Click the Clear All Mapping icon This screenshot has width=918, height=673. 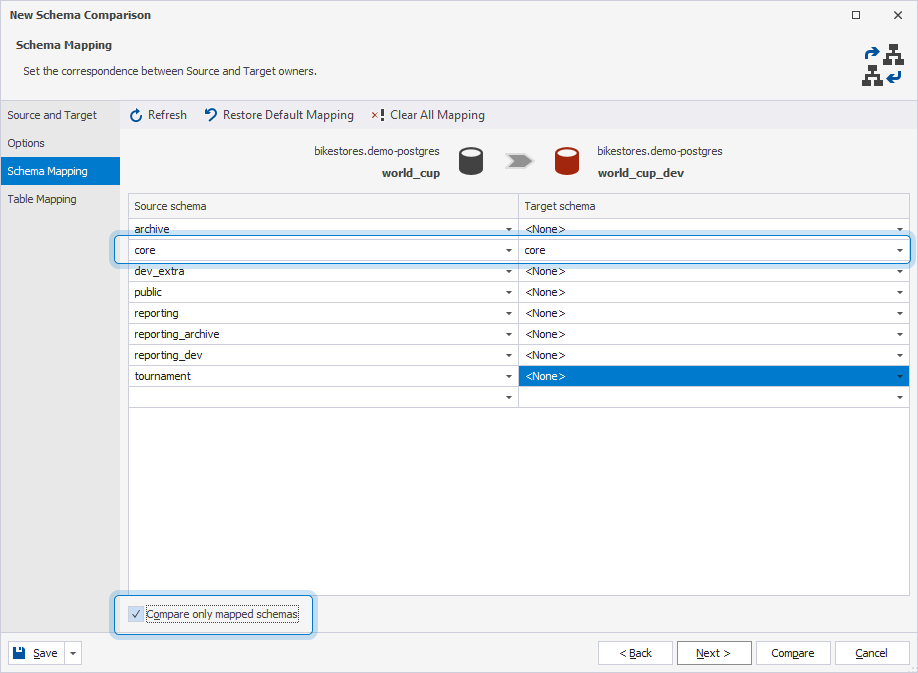(378, 115)
